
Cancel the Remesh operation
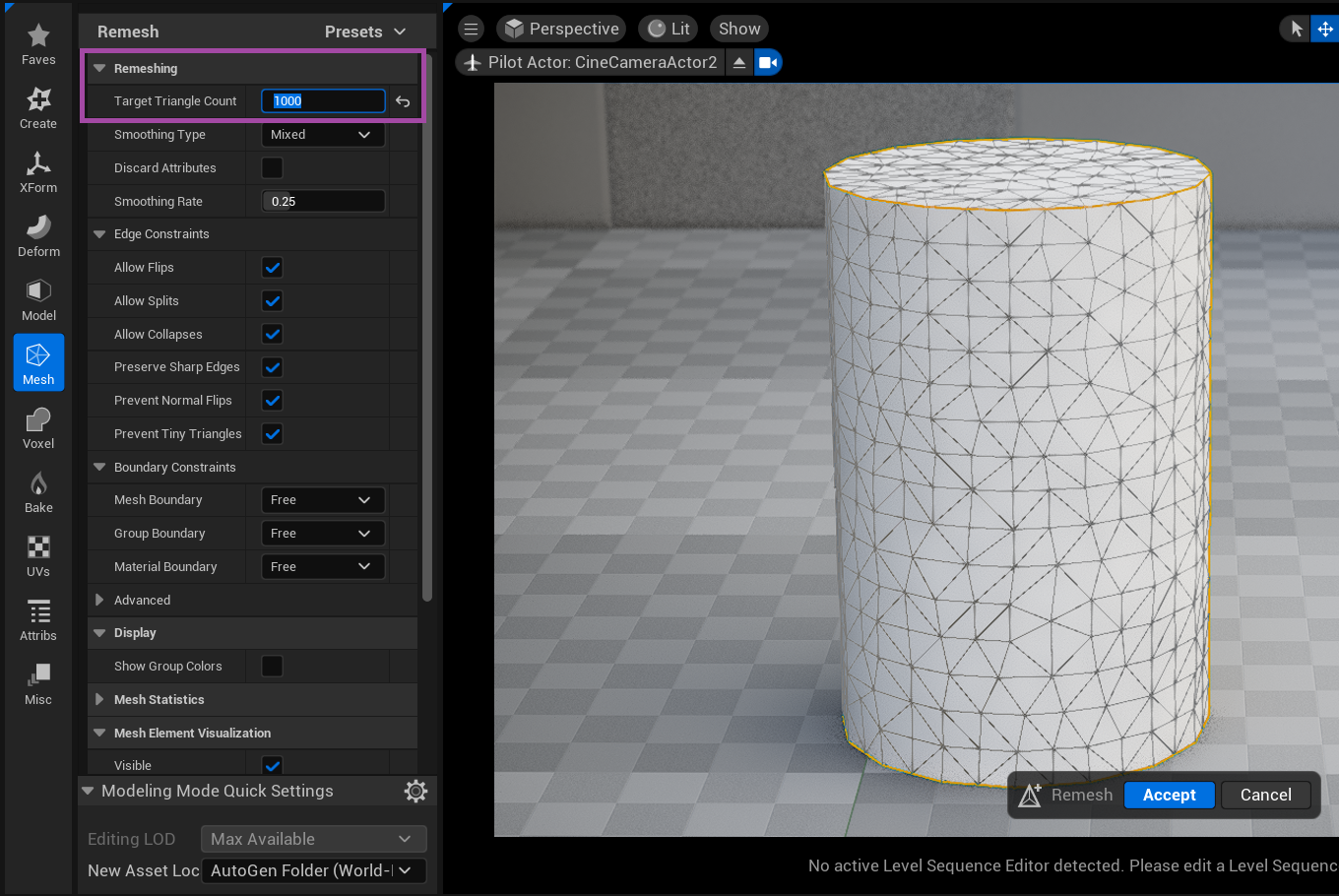1265,795
